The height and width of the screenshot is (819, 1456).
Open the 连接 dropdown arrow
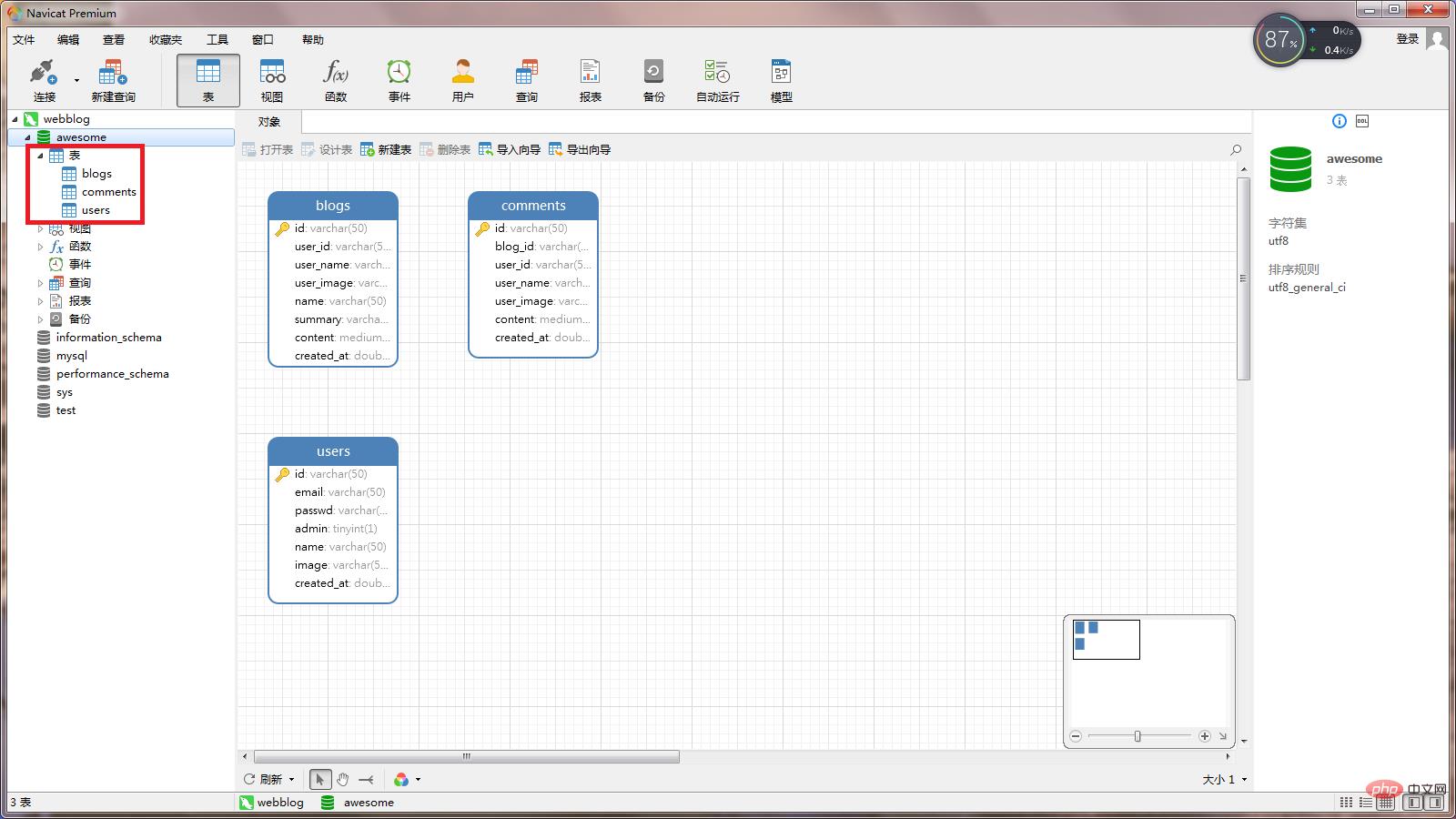click(x=76, y=81)
